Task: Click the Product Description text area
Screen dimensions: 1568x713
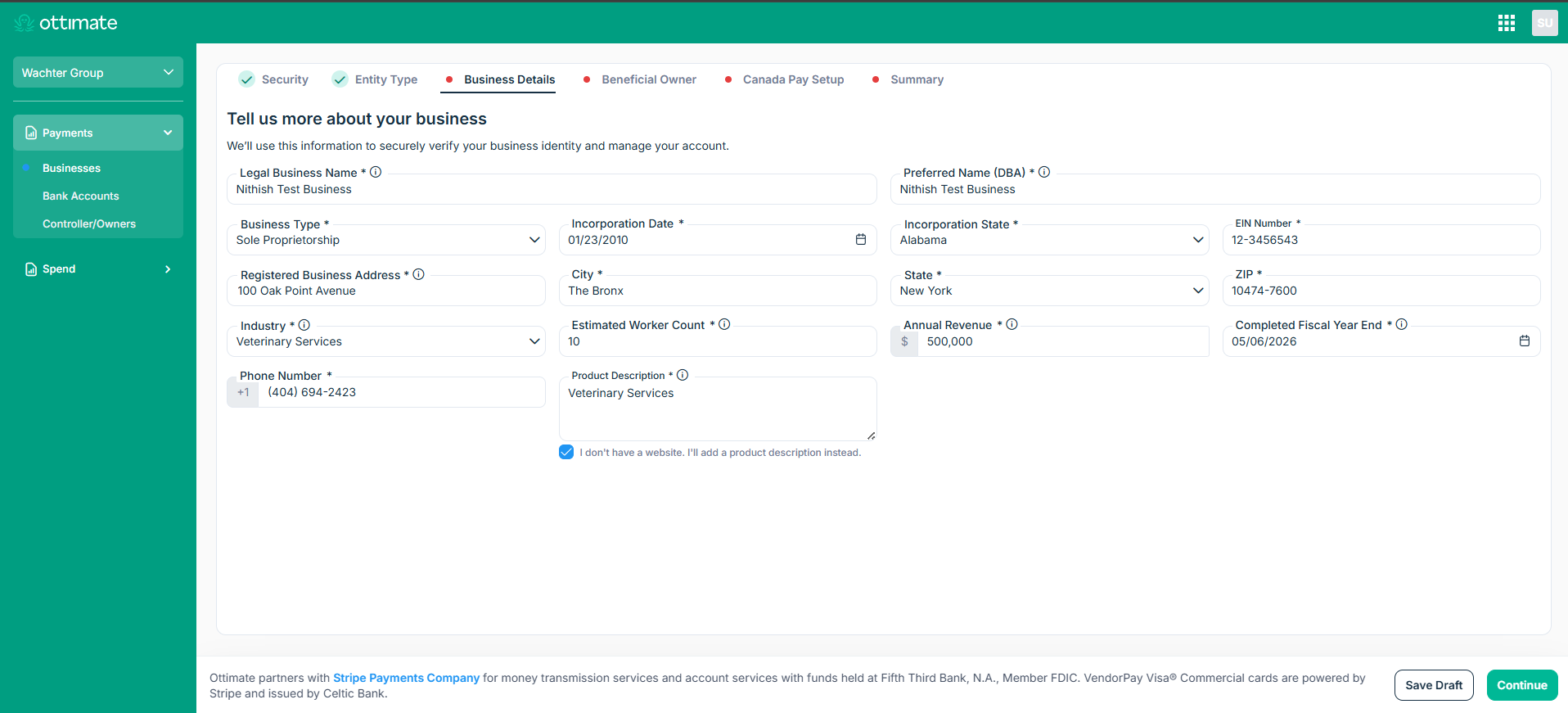Action: coord(718,408)
